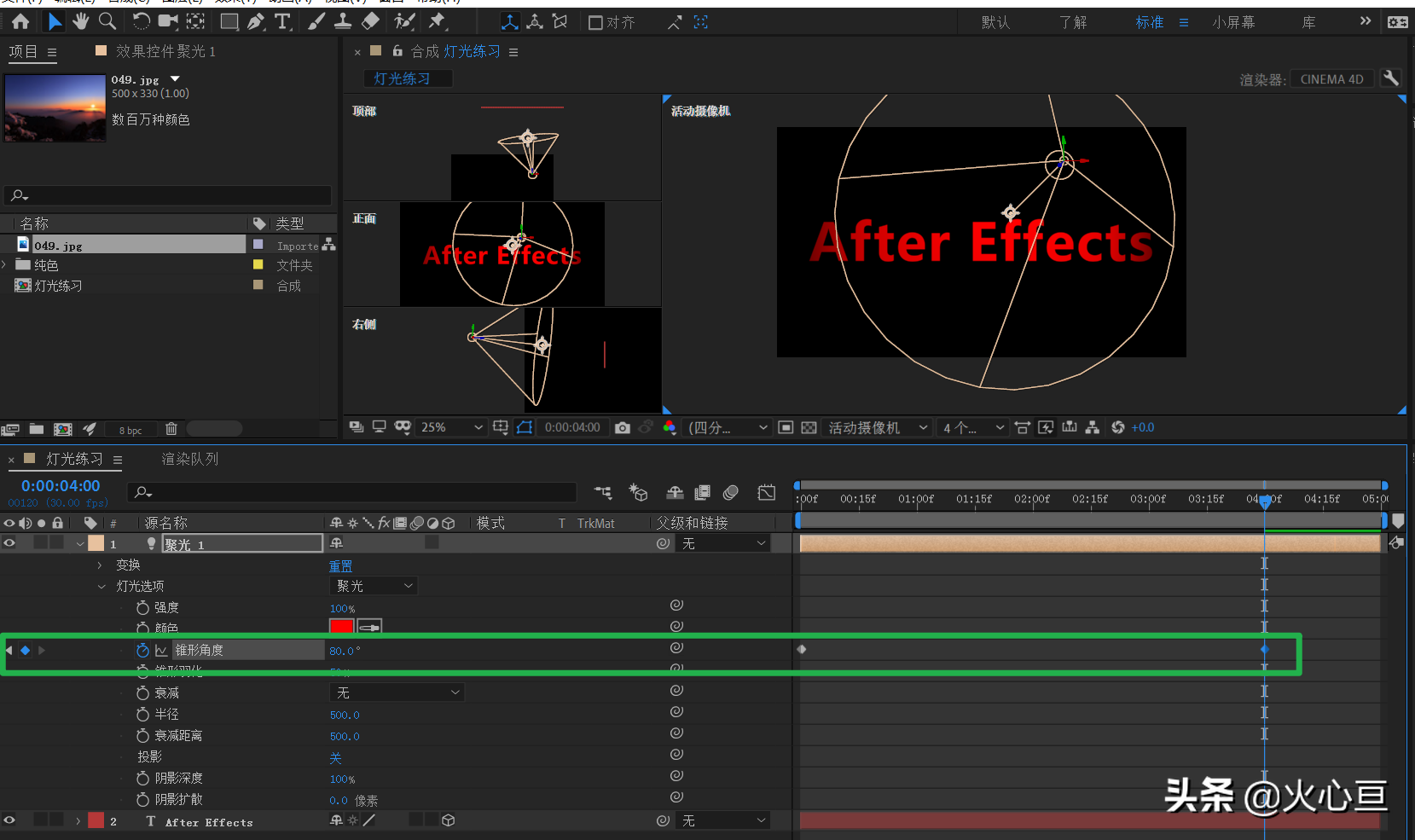Select the 默认 workspace
1415x840 pixels.
[995, 22]
